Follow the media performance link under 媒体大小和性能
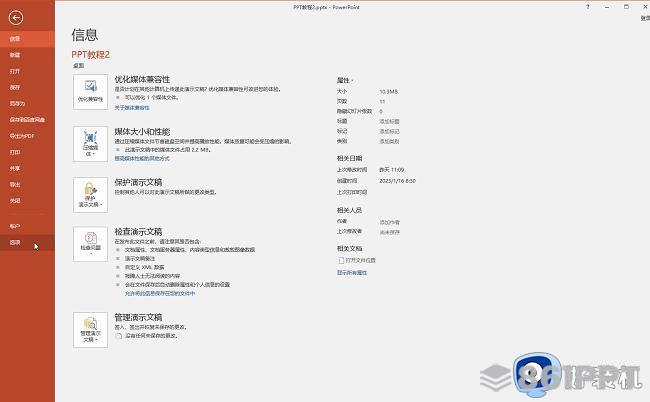 click(142, 159)
